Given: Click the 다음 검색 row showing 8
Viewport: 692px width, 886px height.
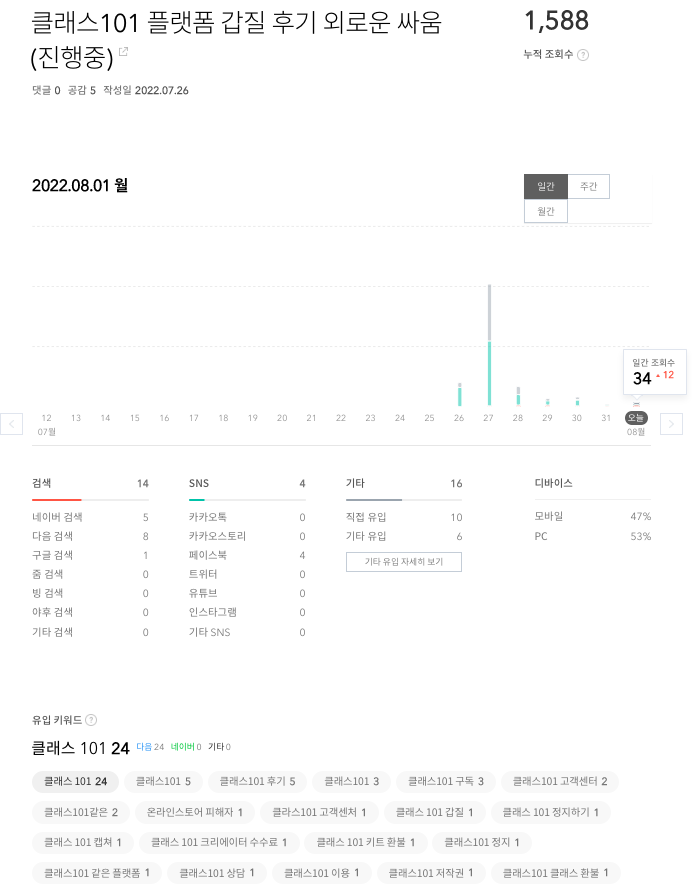Looking at the screenshot, I should [90, 536].
